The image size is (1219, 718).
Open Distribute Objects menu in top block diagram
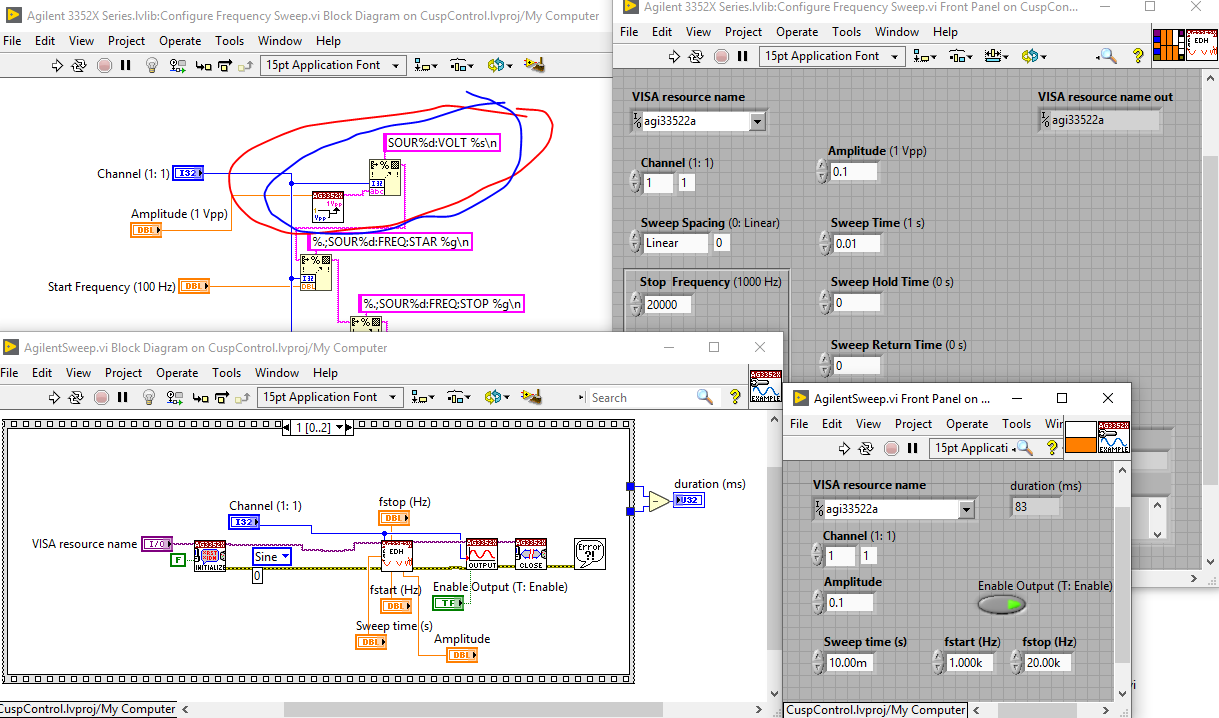[x=461, y=65]
